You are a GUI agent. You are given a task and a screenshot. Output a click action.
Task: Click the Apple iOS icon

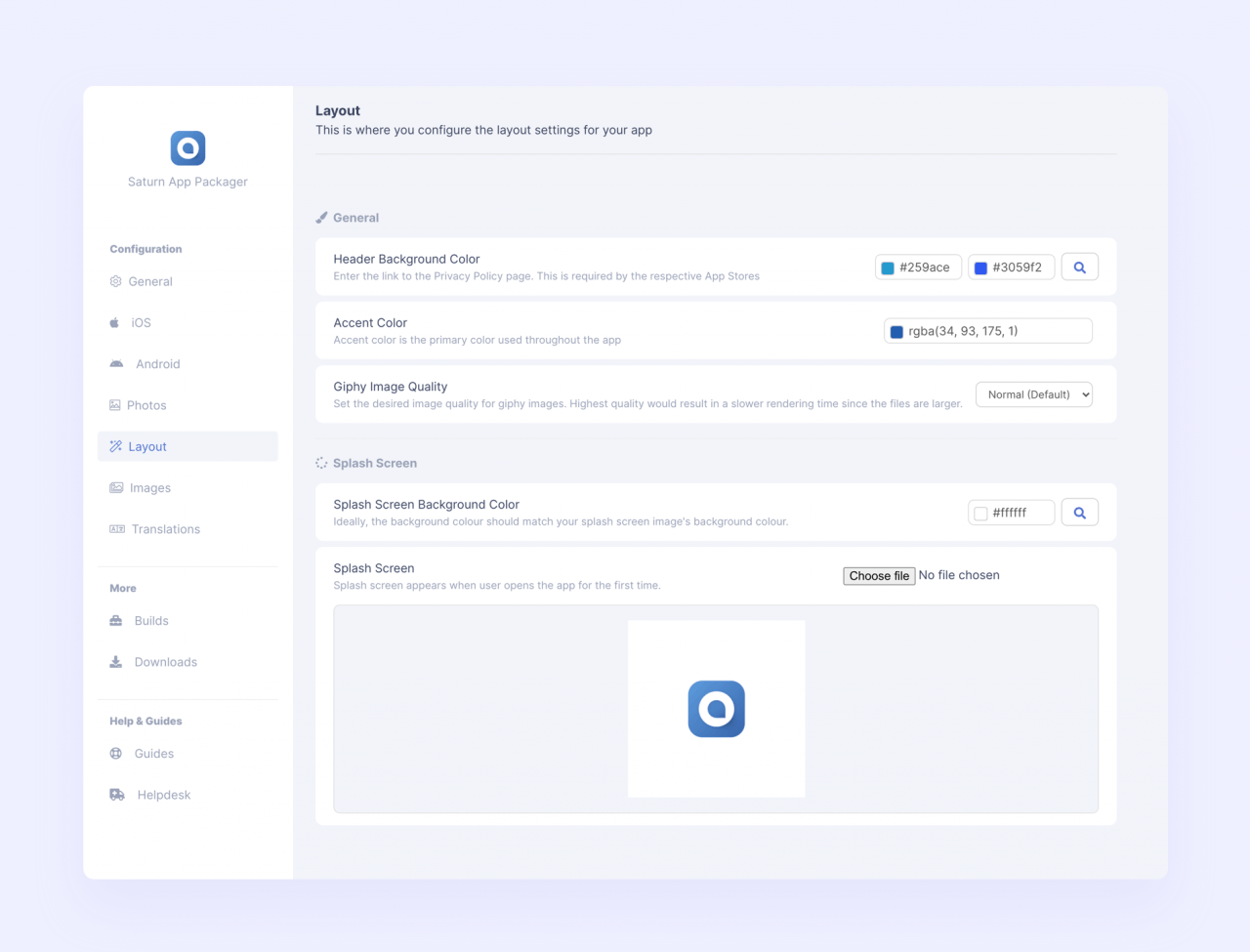pyautogui.click(x=114, y=322)
